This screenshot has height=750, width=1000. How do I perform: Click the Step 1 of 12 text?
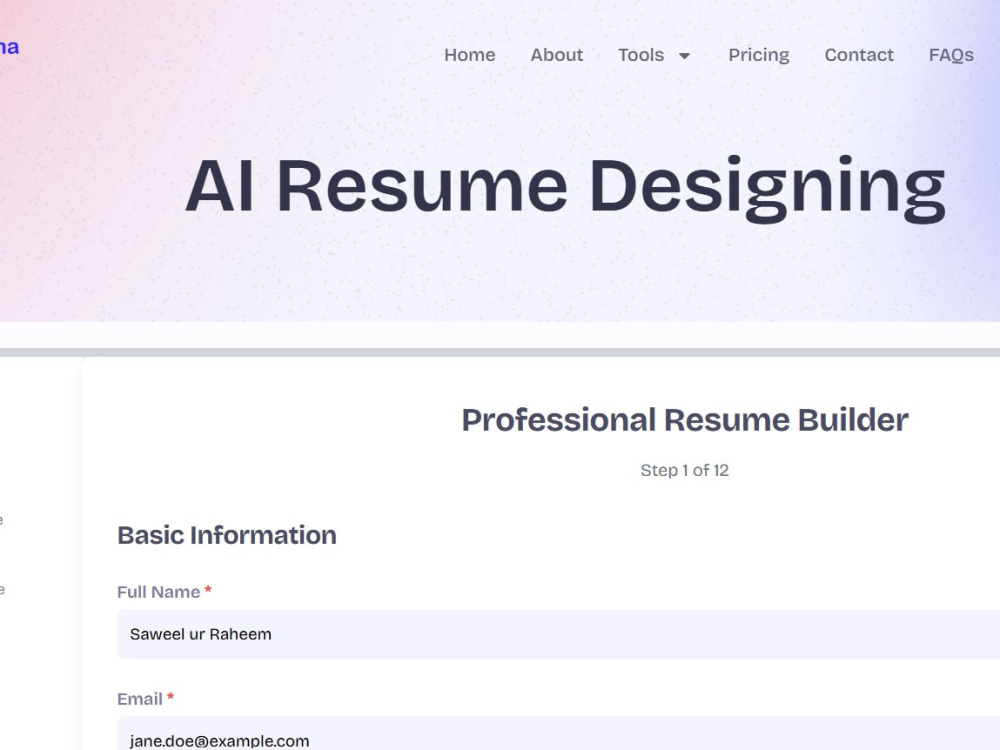(684, 470)
